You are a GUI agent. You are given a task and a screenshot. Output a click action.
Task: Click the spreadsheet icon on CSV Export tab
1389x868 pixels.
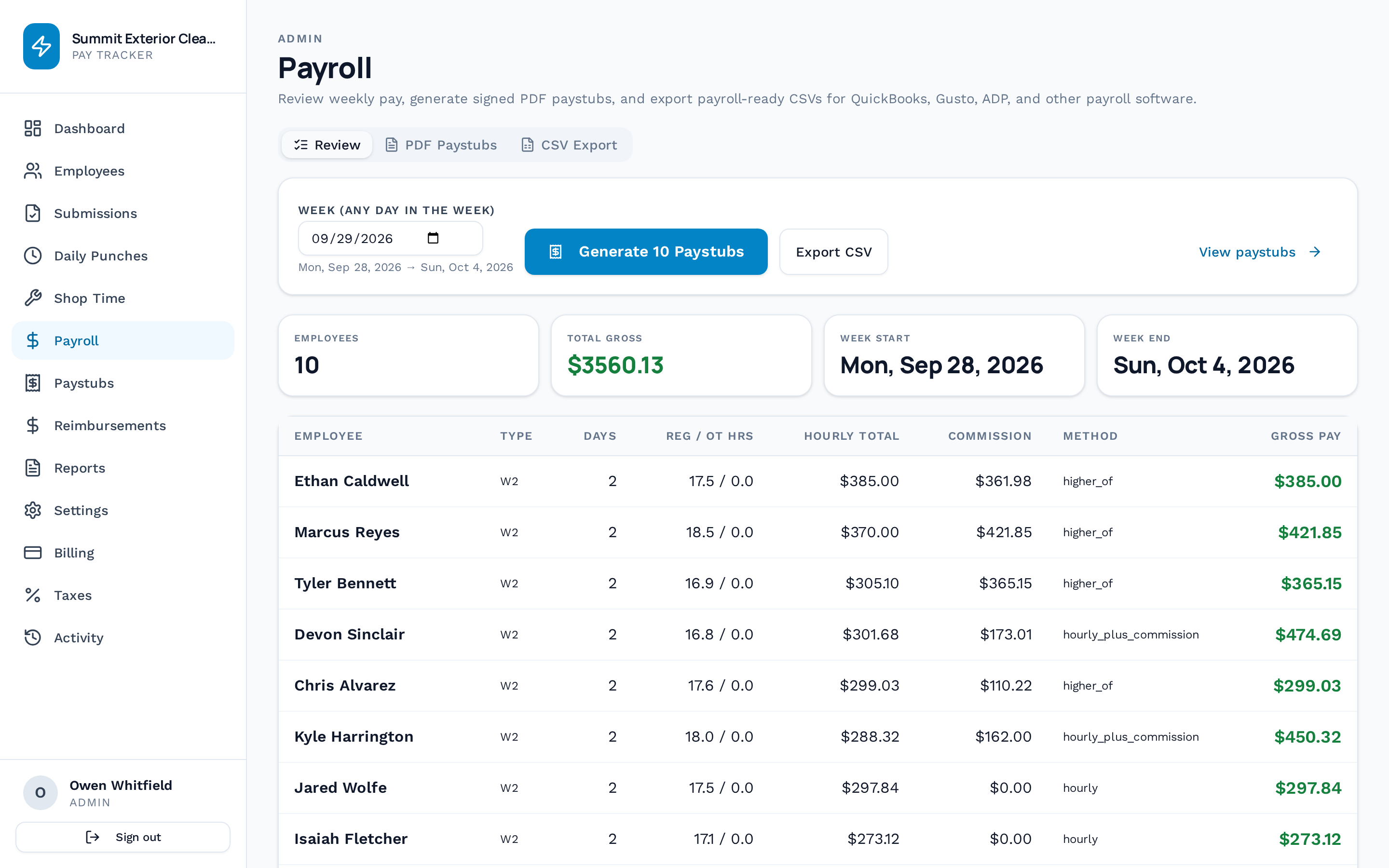pyautogui.click(x=528, y=145)
